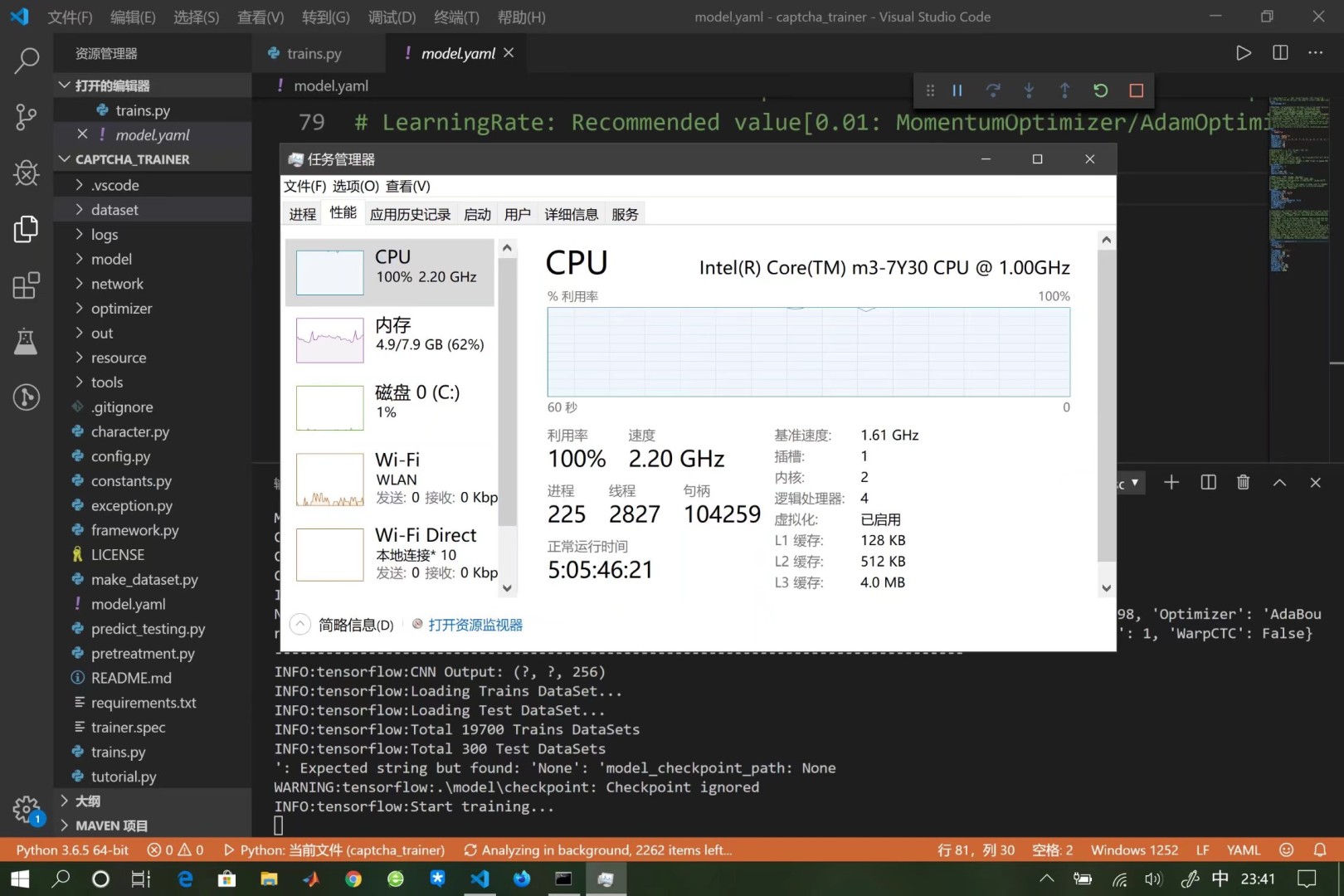Image resolution: width=1344 pixels, height=896 pixels.
Task: Open 打开资源监视器 link
Action: tap(475, 625)
